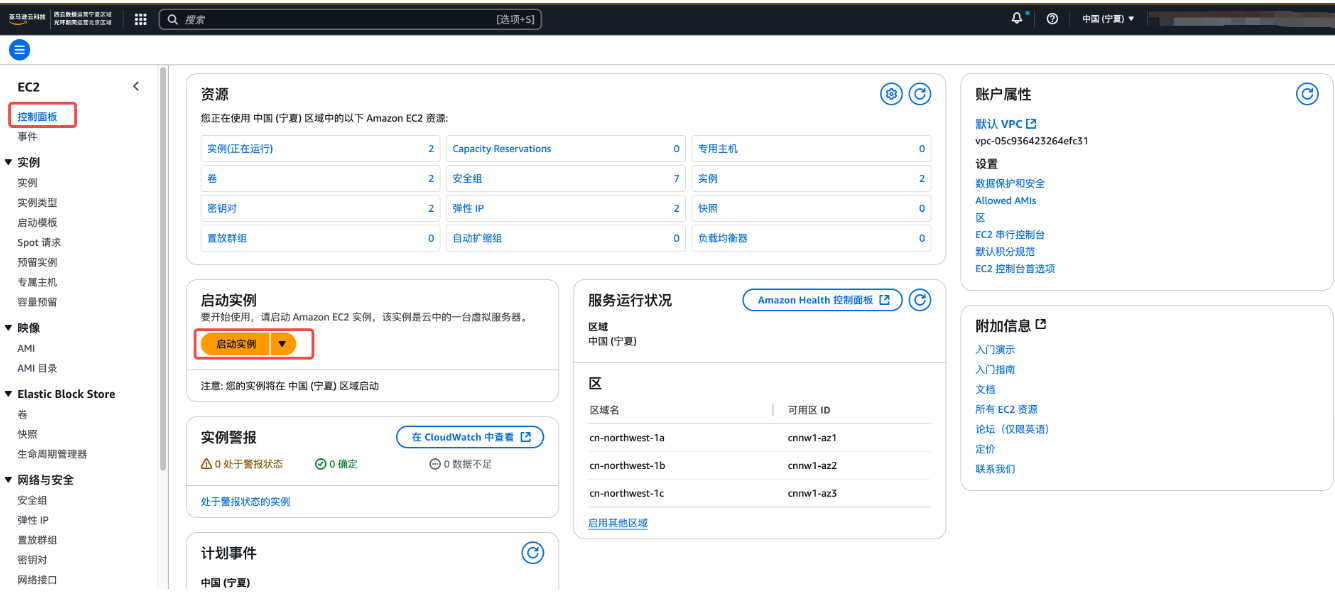The width and height of the screenshot is (1335, 599).
Task: Open 专属主机 in sidebar
Action: [x=37, y=282]
